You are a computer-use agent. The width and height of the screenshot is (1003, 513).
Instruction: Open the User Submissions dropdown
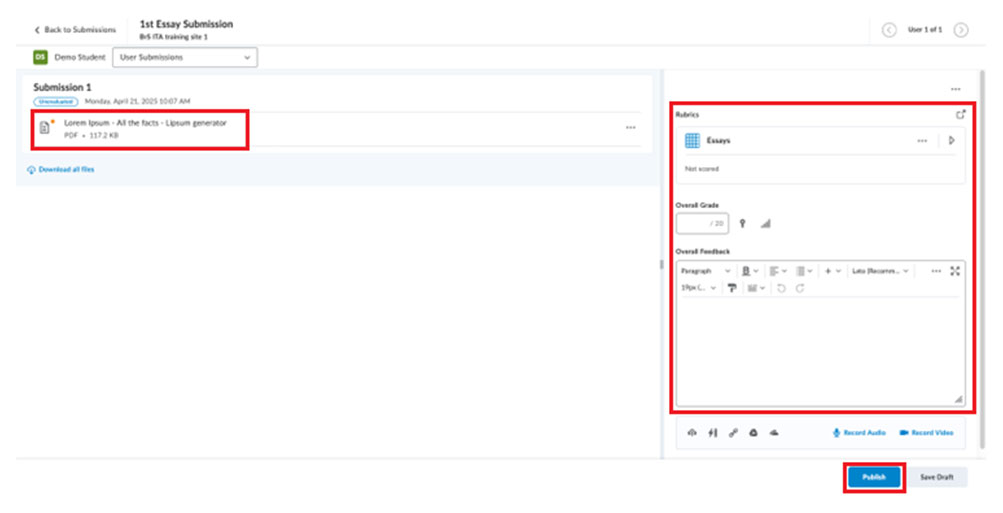pos(185,58)
